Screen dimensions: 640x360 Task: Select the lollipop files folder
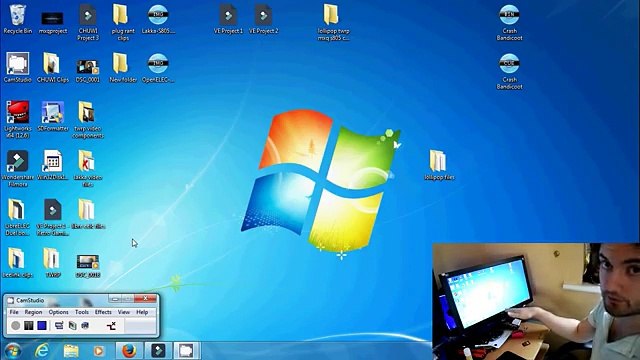439,165
